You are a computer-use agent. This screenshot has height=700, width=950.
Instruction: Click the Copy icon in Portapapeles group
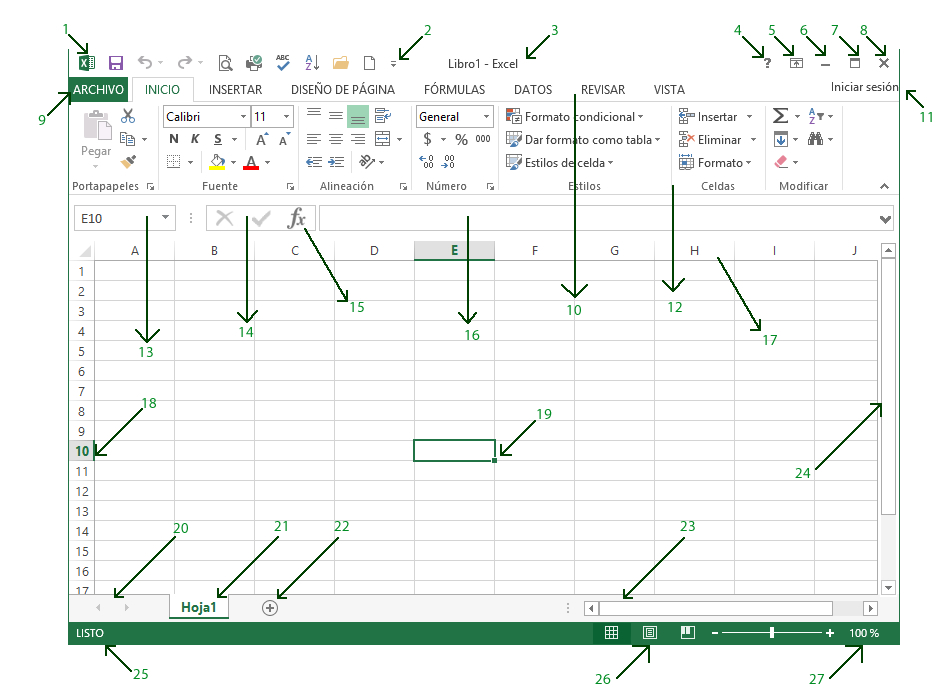[x=127, y=139]
